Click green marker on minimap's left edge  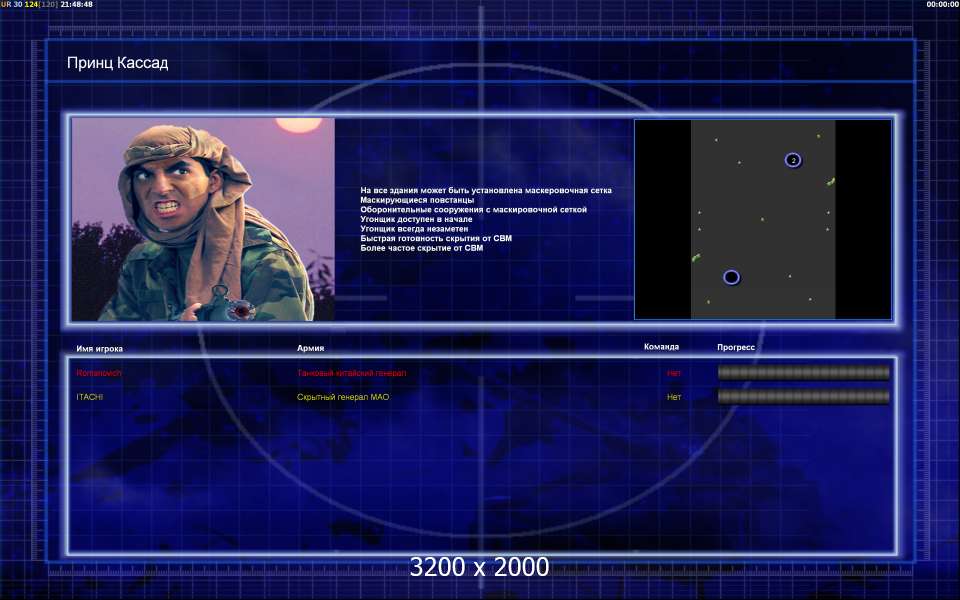(696, 258)
